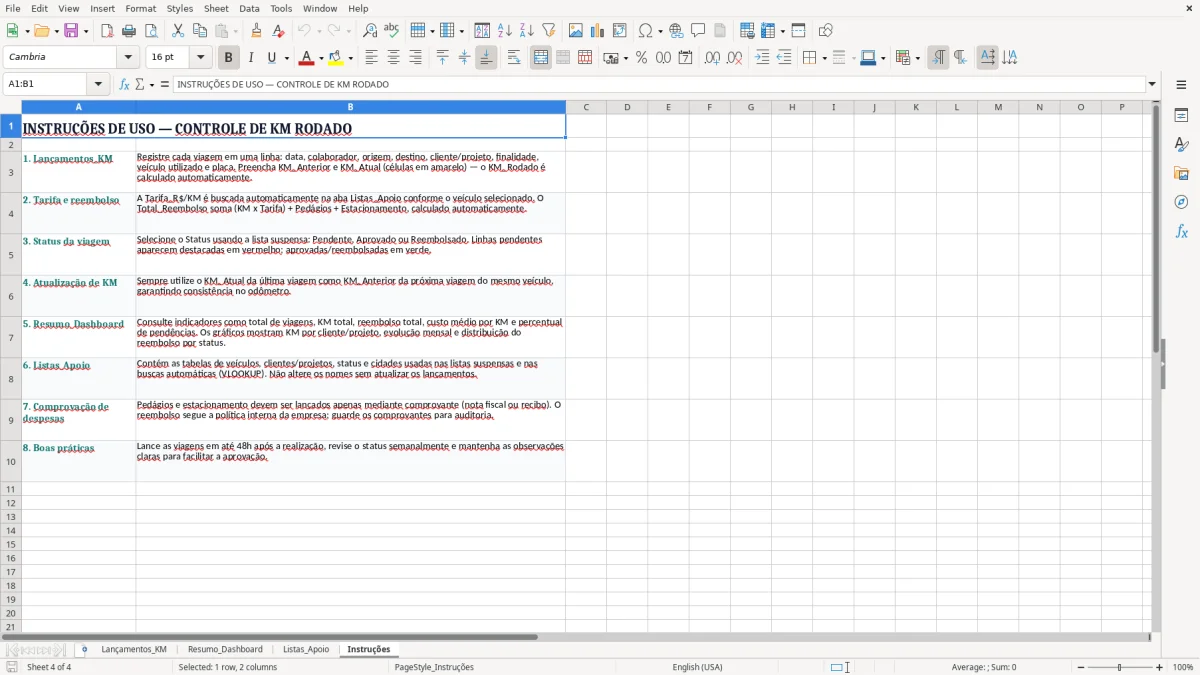Toggle Wrap Text button
The width and height of the screenshot is (1200, 675).
[514, 58]
